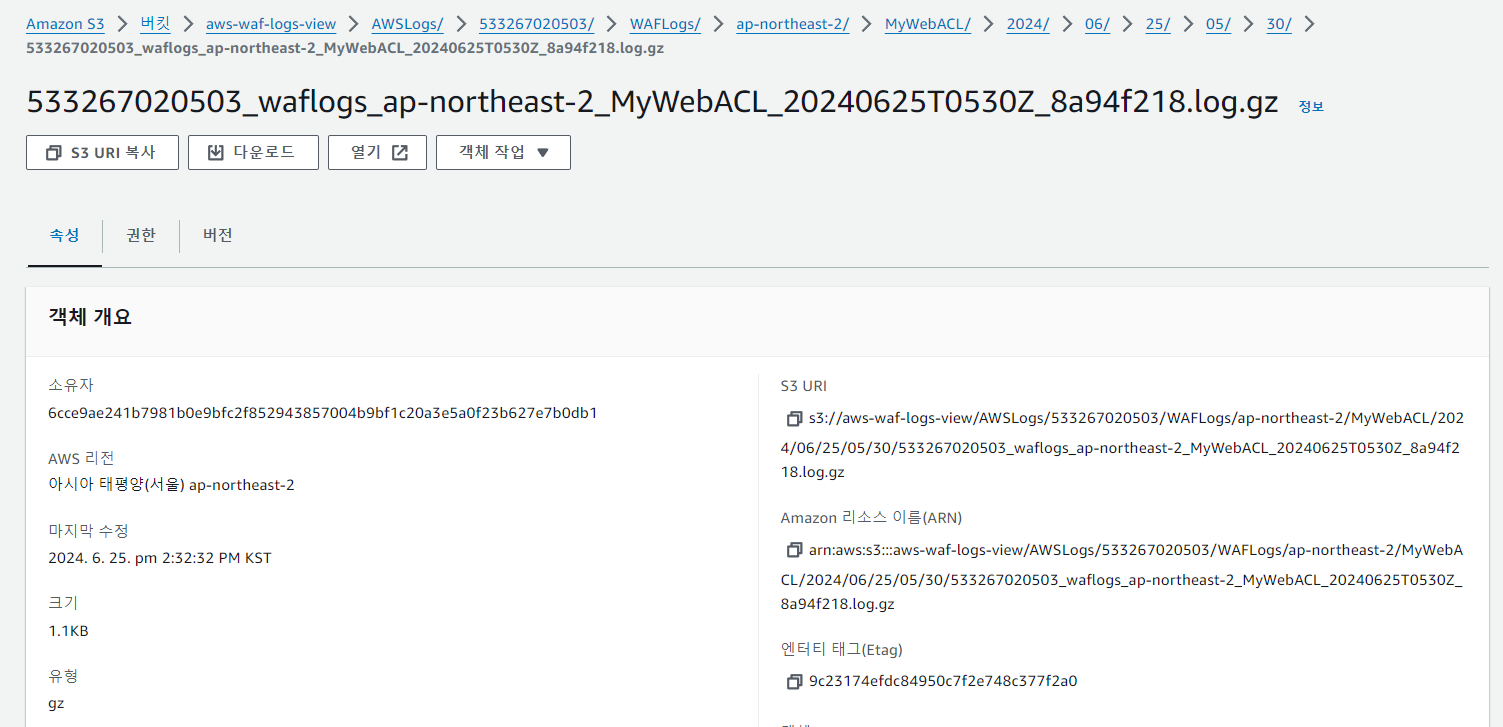
Task: Click the S3 URI 복사 button
Action: coord(102,153)
